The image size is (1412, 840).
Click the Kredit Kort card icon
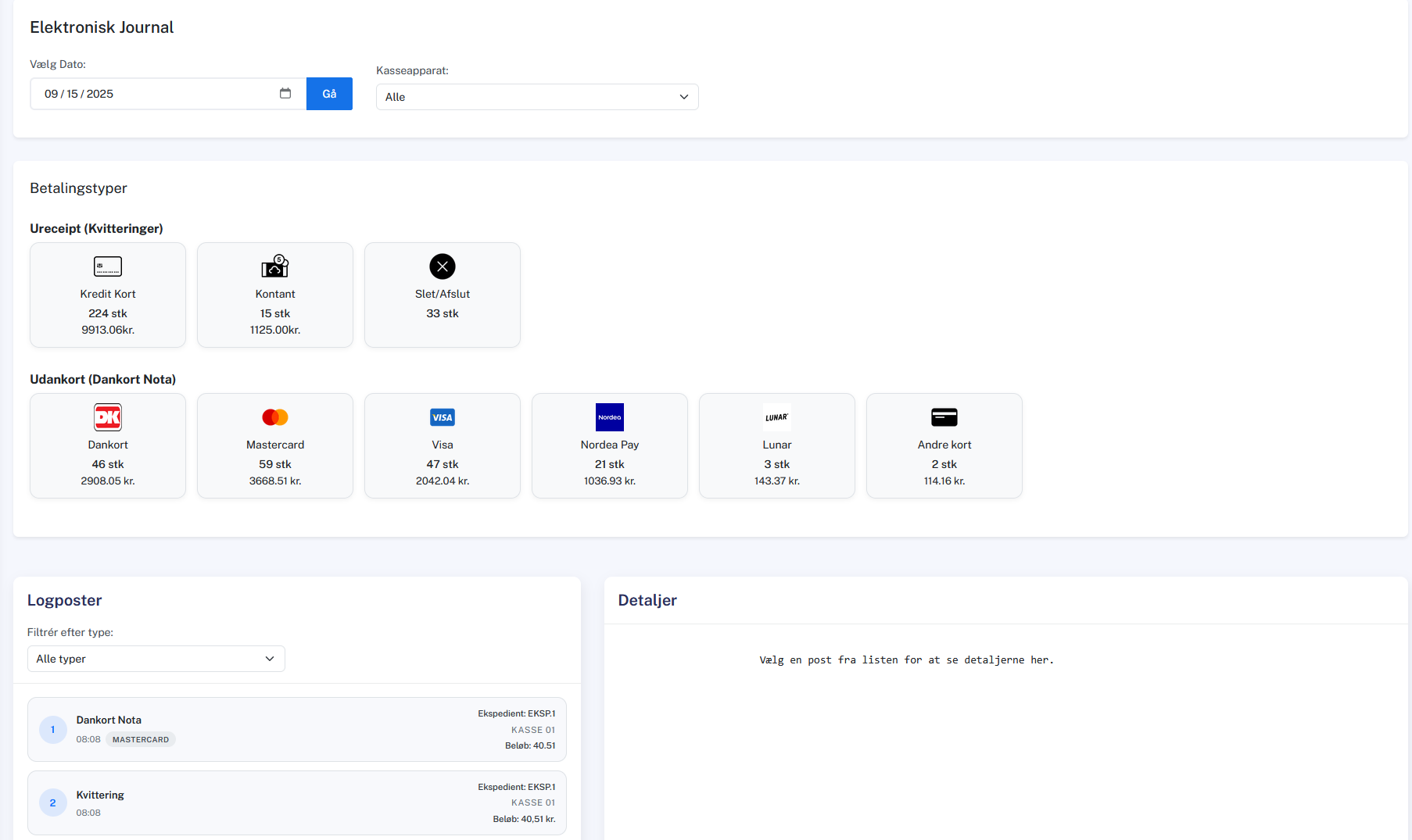[x=108, y=266]
